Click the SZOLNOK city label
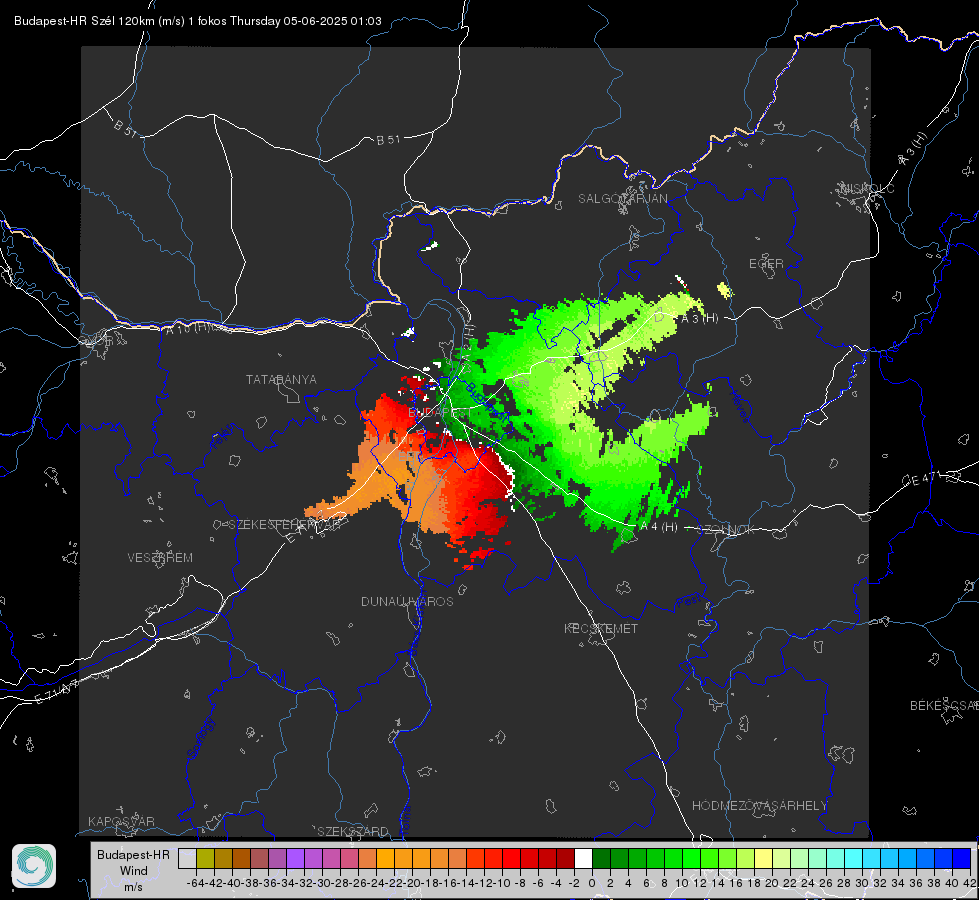 pos(726,530)
